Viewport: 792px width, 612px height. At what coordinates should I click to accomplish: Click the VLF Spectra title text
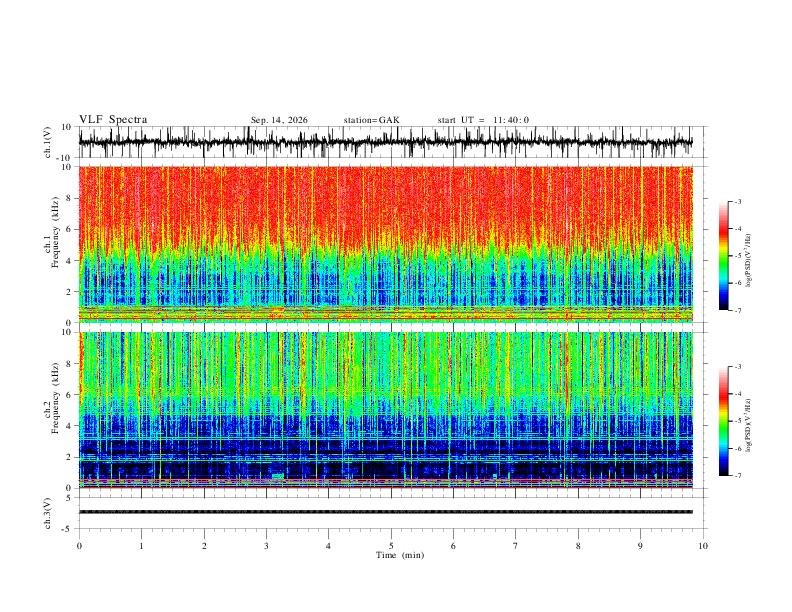click(x=113, y=120)
